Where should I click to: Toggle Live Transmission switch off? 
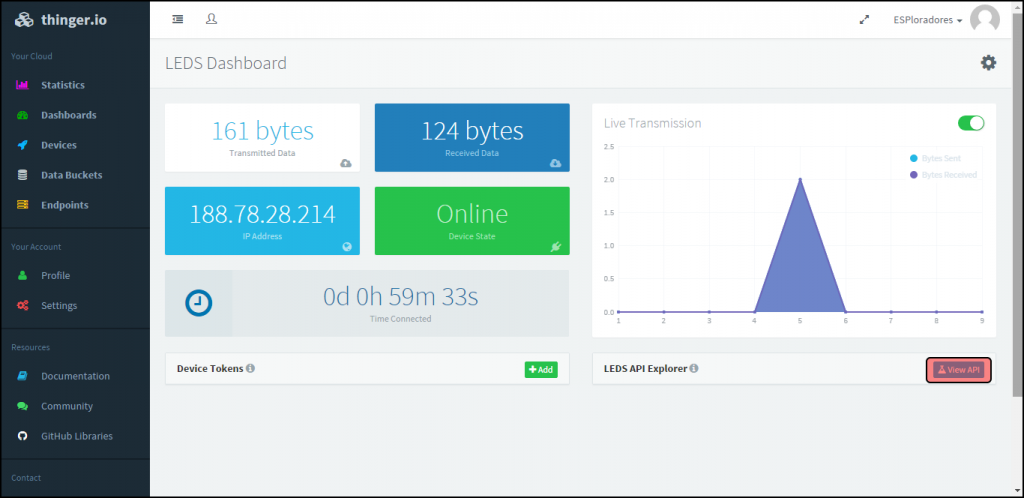click(x=971, y=123)
